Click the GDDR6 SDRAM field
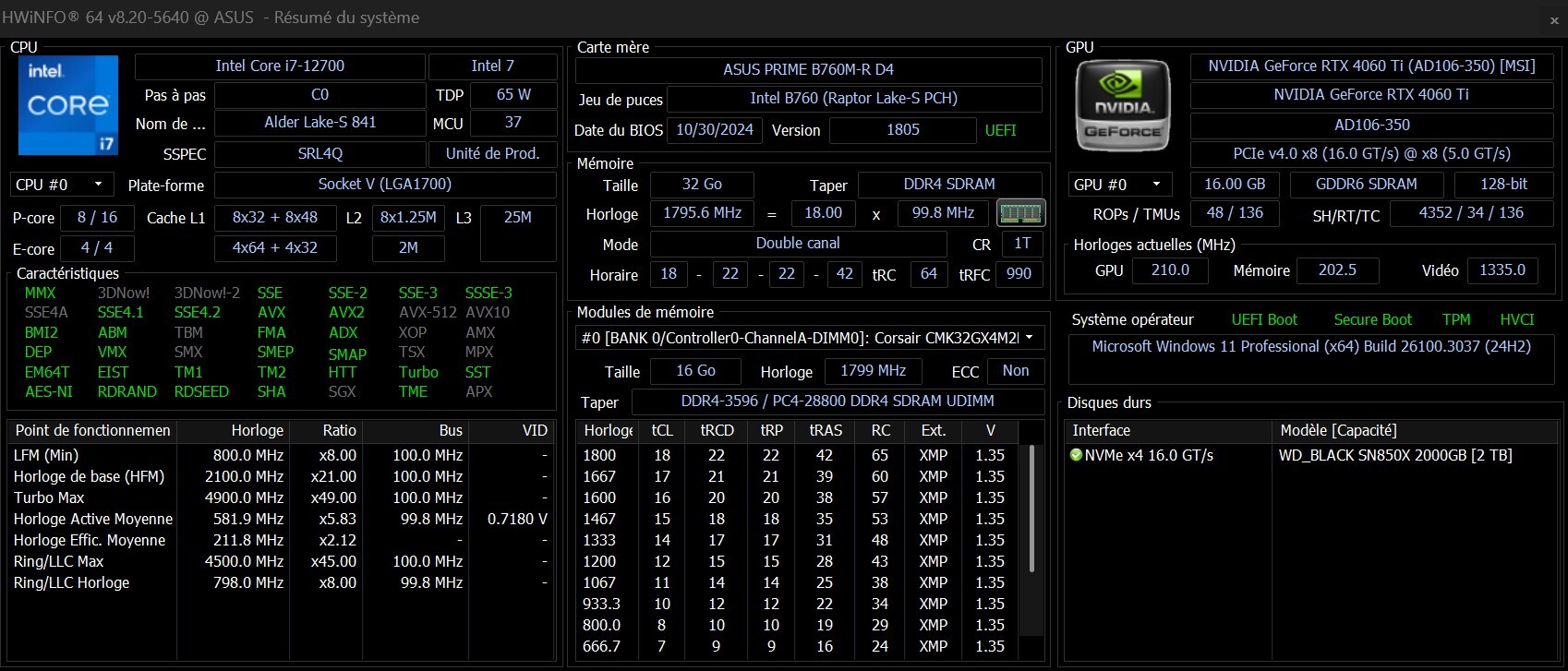This screenshot has height=671, width=1568. pyautogui.click(x=1367, y=185)
